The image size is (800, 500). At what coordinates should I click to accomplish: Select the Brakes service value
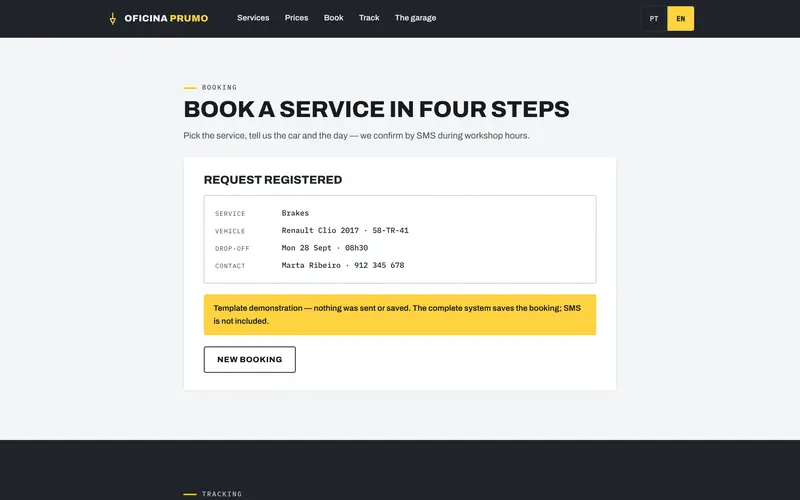(295, 213)
